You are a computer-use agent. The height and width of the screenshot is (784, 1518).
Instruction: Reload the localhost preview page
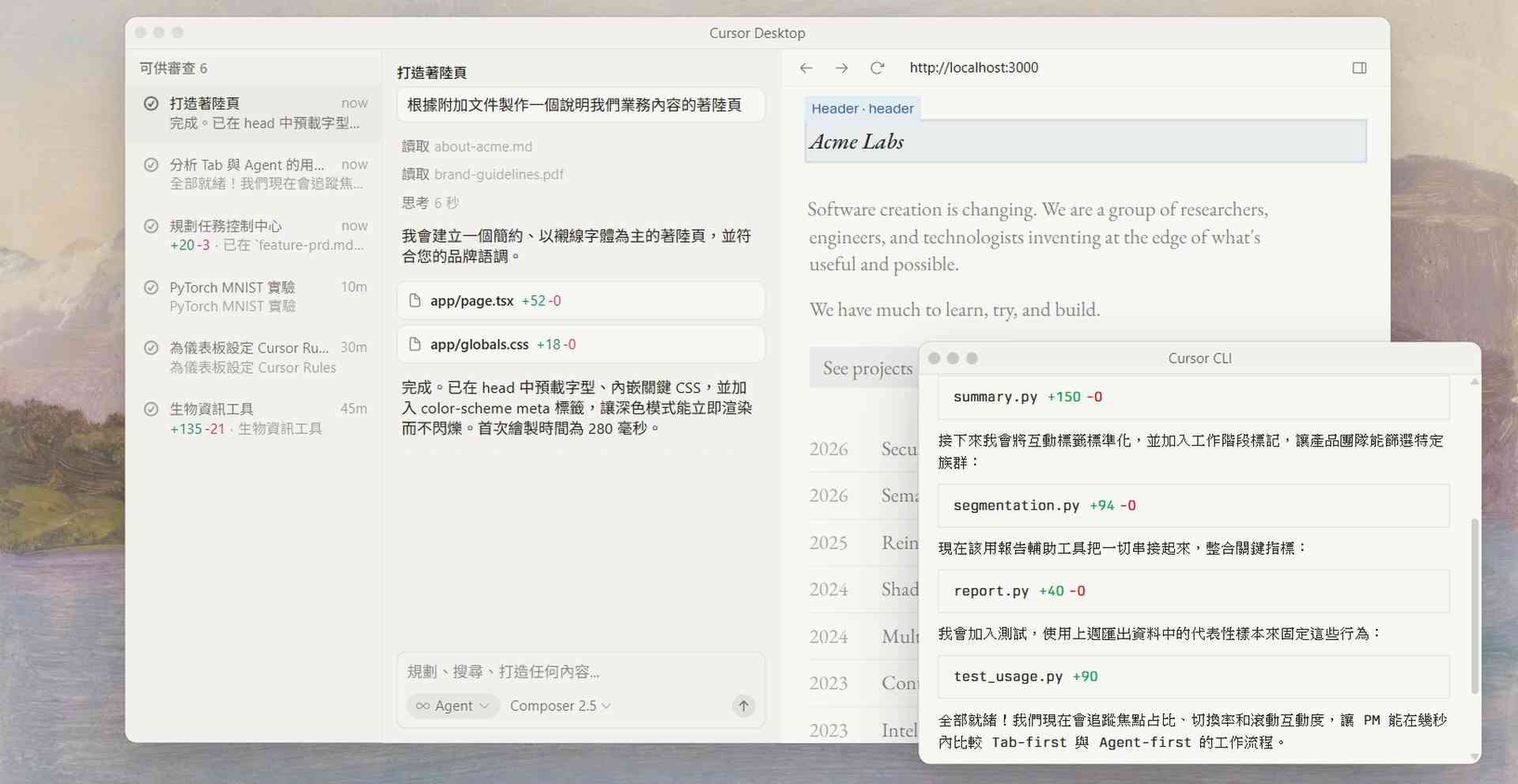point(877,68)
